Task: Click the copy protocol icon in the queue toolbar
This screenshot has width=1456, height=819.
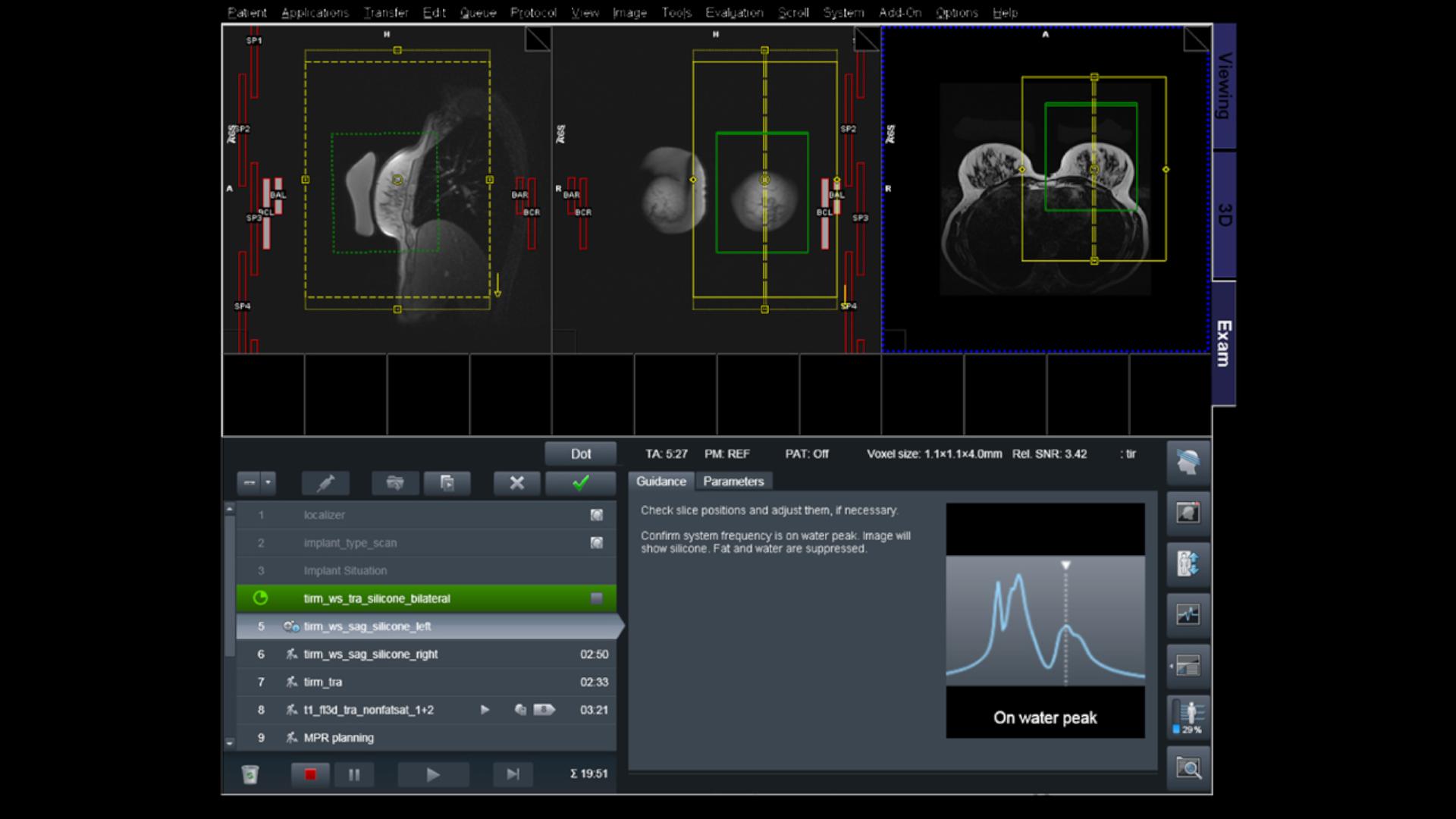Action: [448, 483]
